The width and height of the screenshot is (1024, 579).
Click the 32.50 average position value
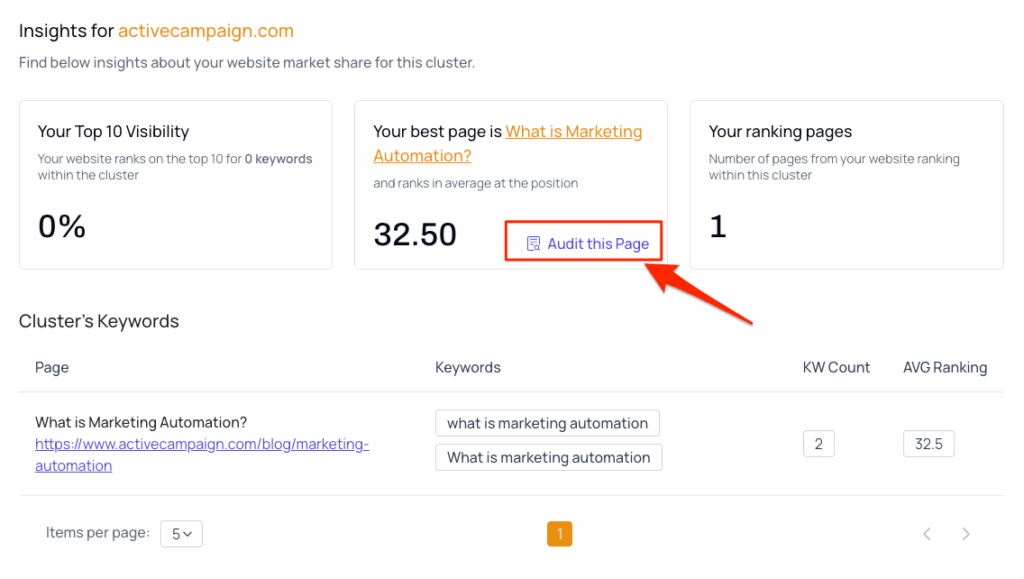(x=415, y=234)
